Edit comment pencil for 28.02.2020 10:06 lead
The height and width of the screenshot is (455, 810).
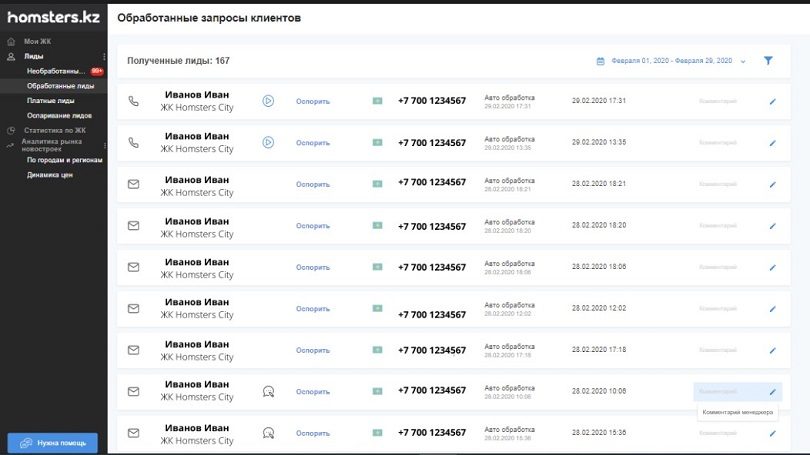tap(772, 392)
